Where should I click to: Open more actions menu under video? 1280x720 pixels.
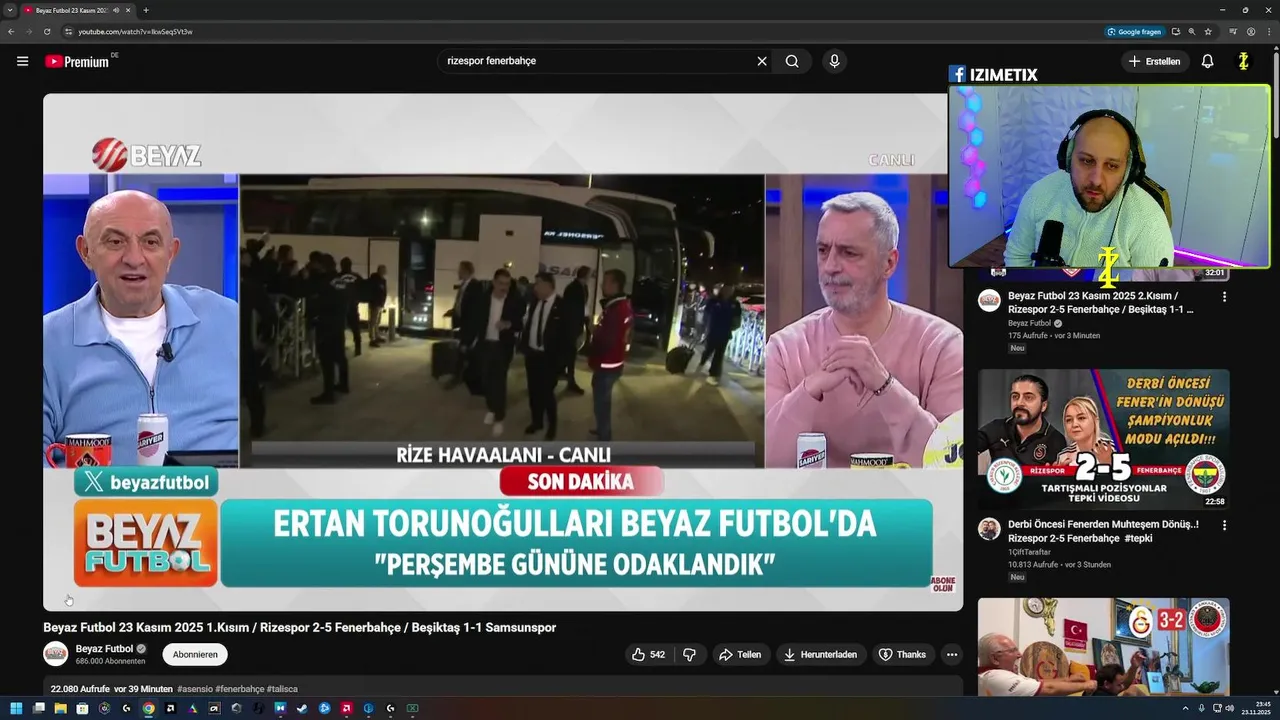point(952,654)
